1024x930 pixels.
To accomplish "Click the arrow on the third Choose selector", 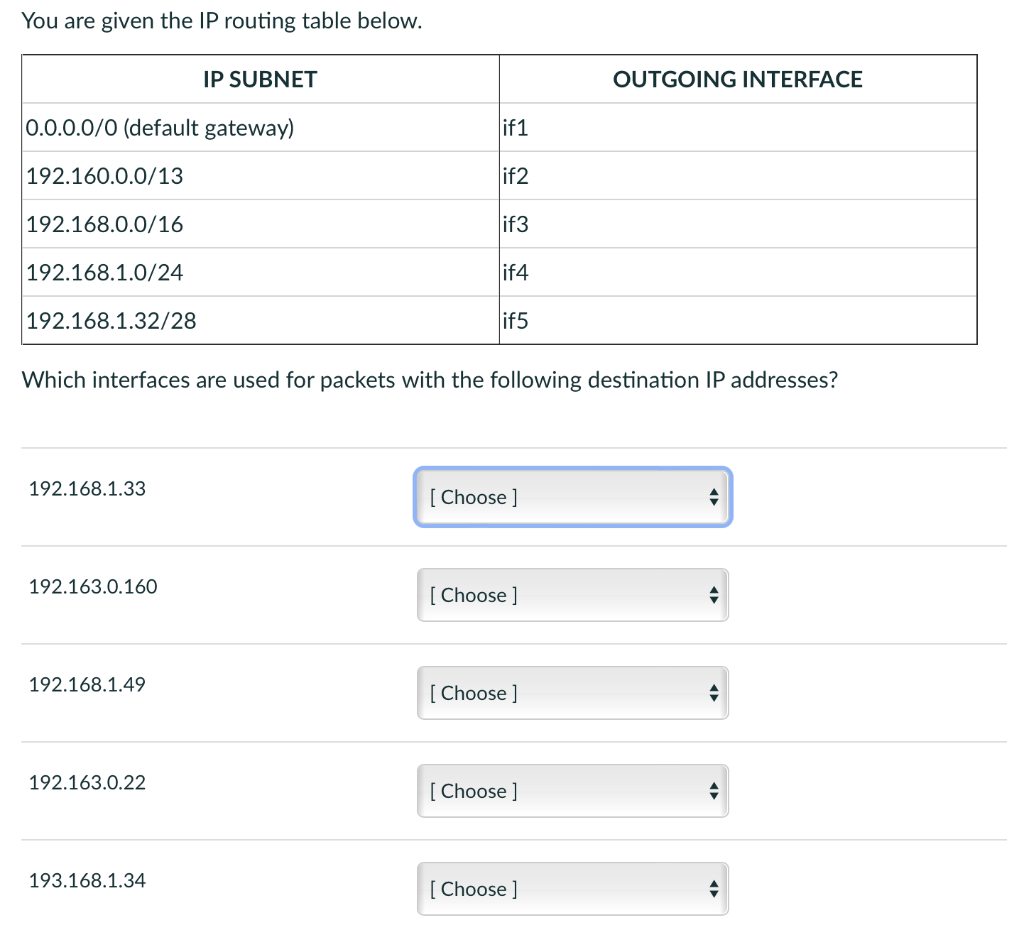I will tap(712, 692).
